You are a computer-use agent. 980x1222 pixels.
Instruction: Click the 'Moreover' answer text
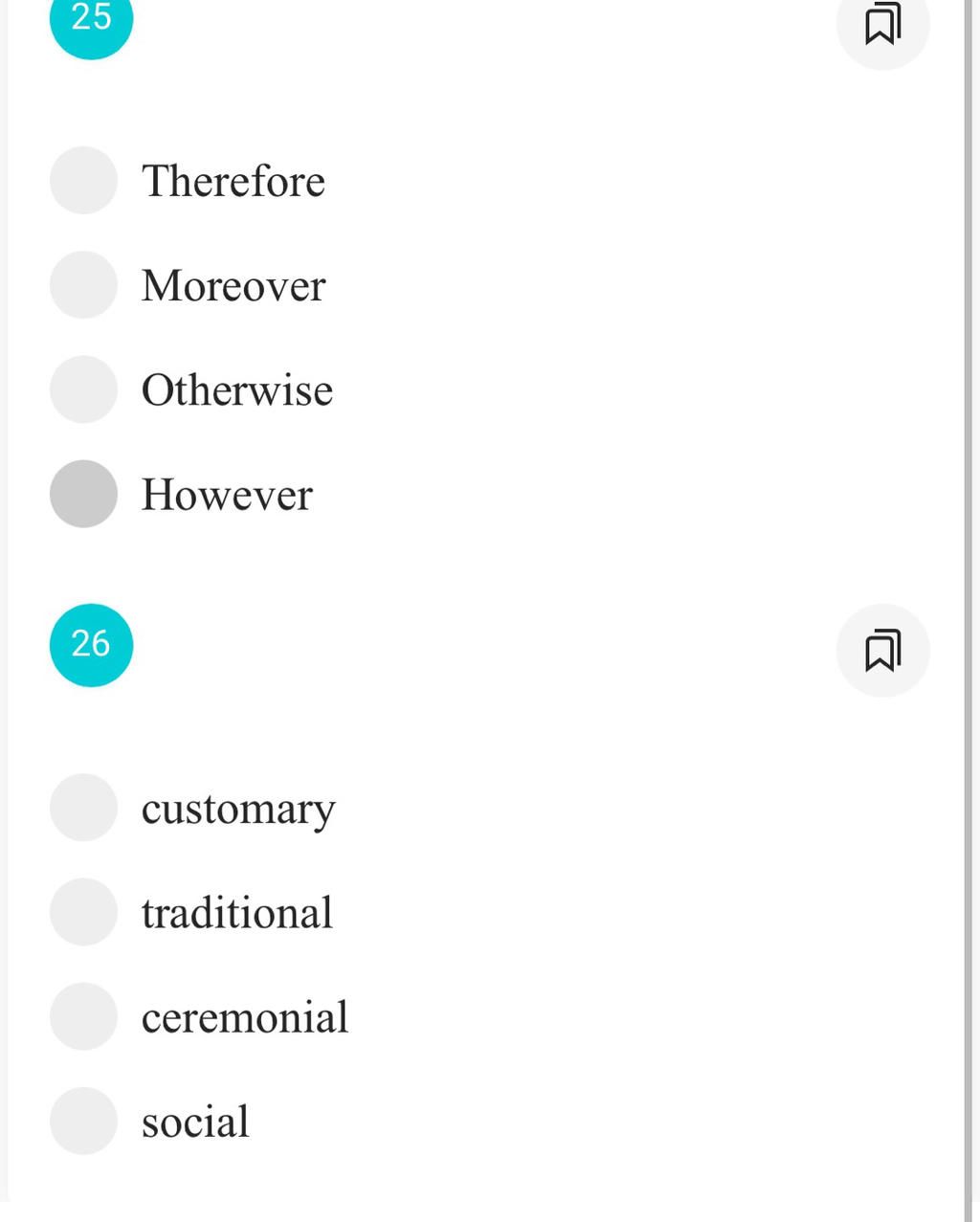234,285
